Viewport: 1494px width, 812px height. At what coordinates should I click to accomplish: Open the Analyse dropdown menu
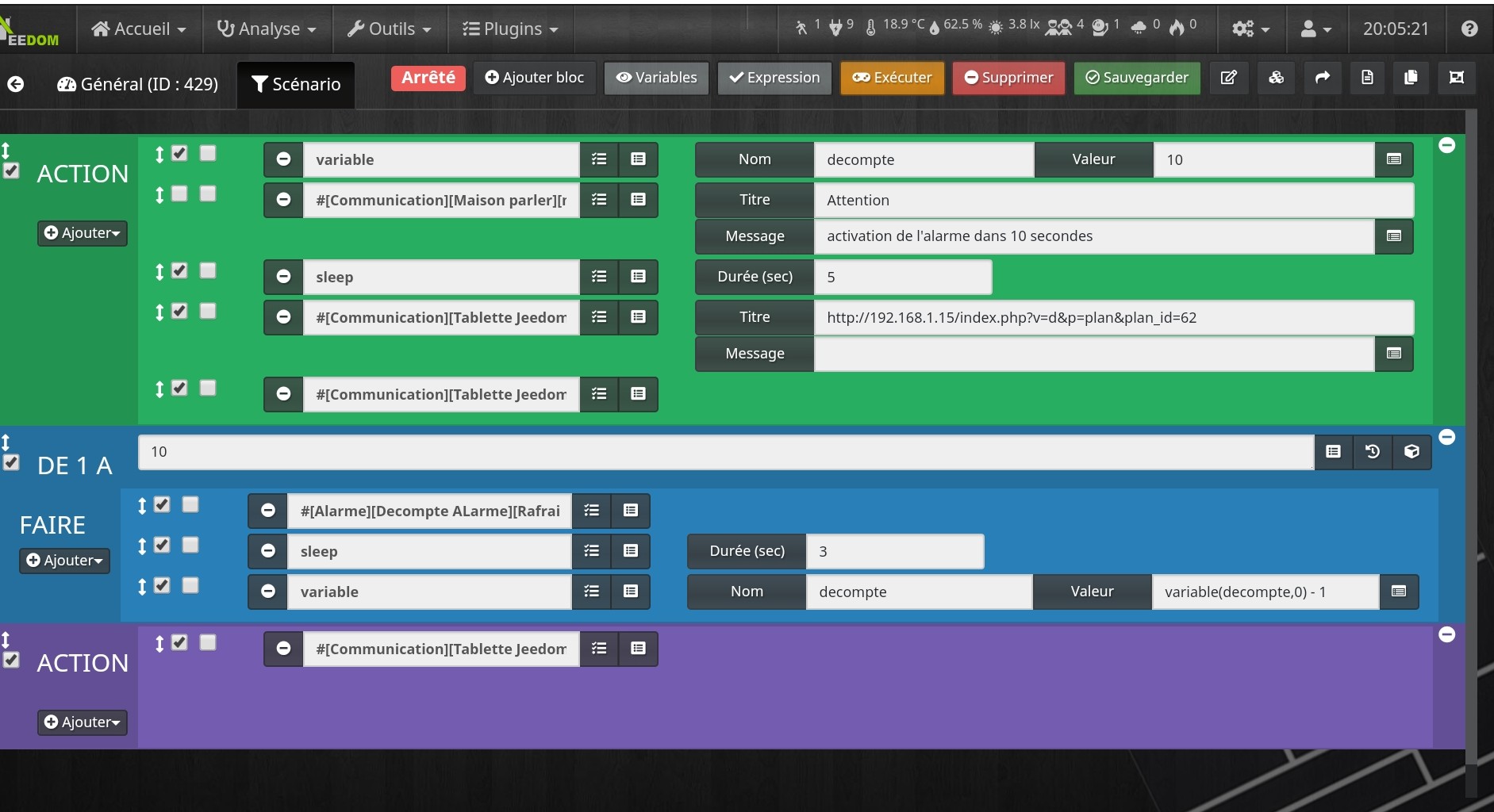pos(267,29)
